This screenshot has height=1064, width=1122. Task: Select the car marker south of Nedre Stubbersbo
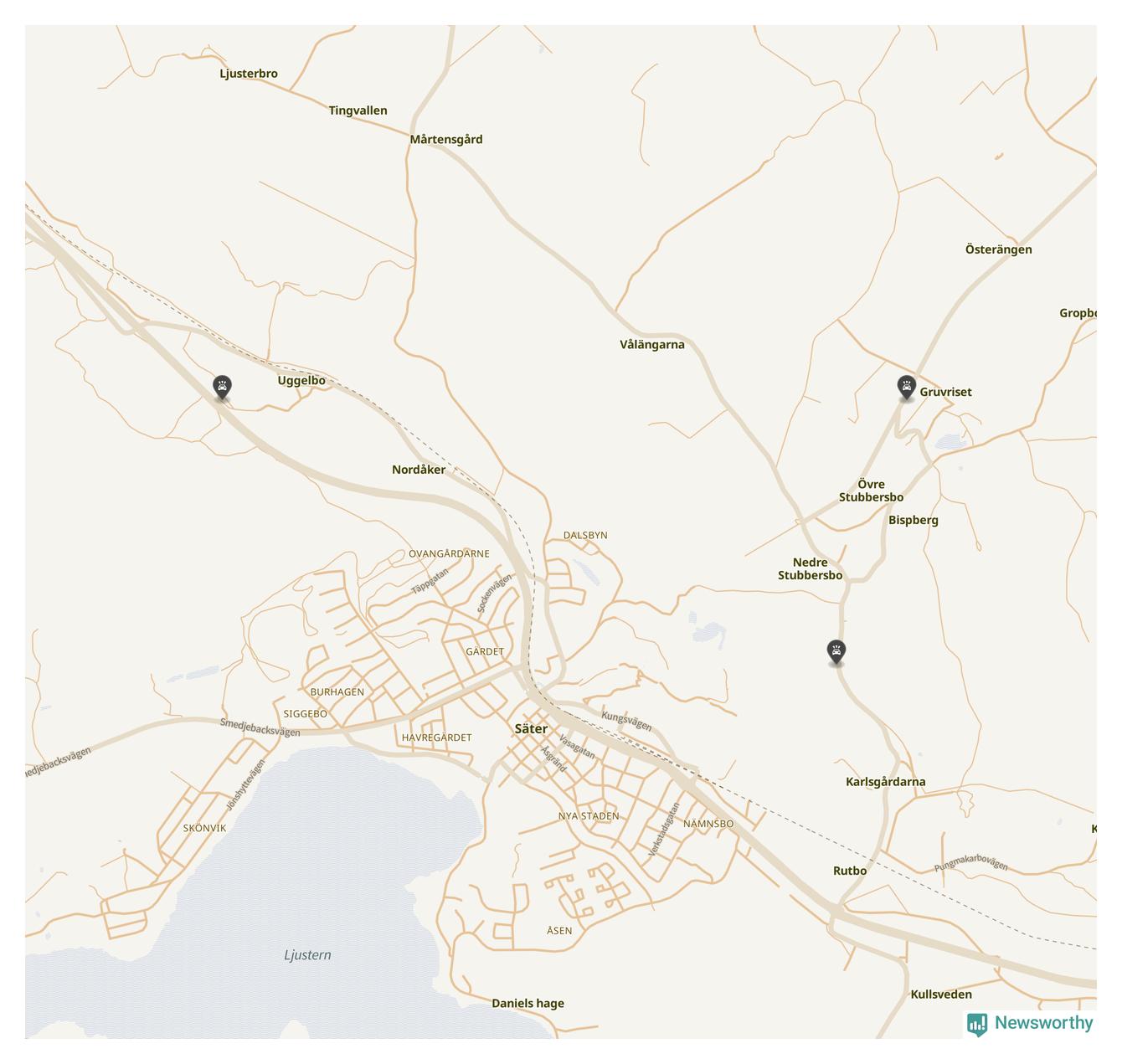pyautogui.click(x=836, y=651)
